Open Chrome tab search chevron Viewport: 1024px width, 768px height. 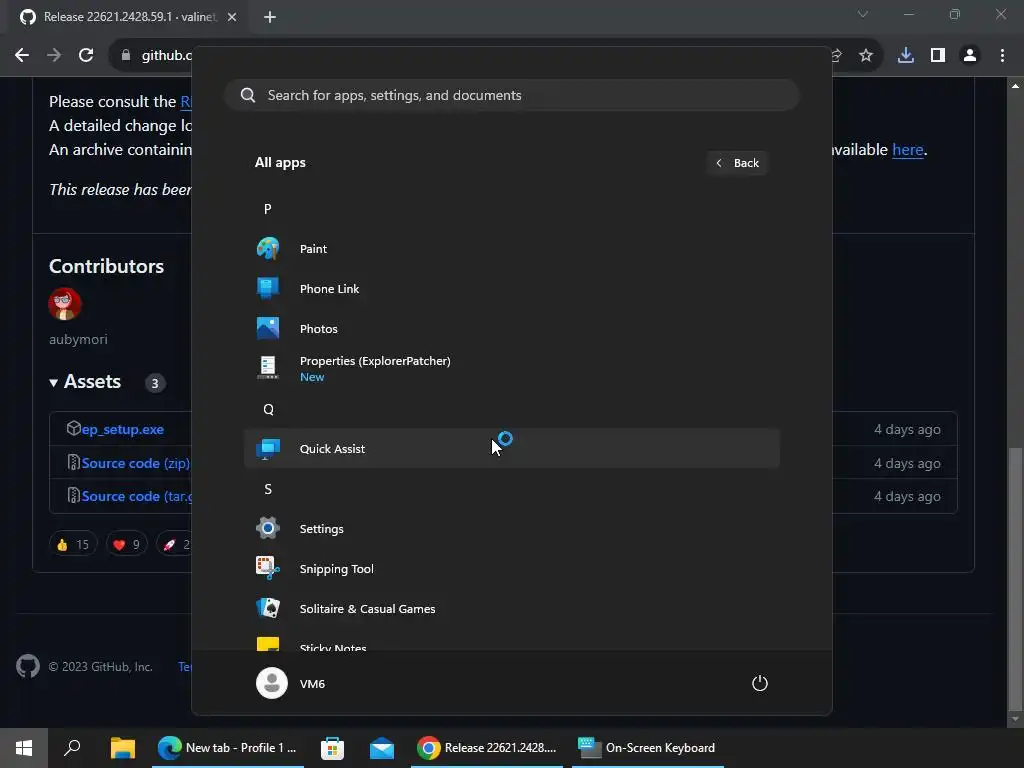tap(863, 14)
